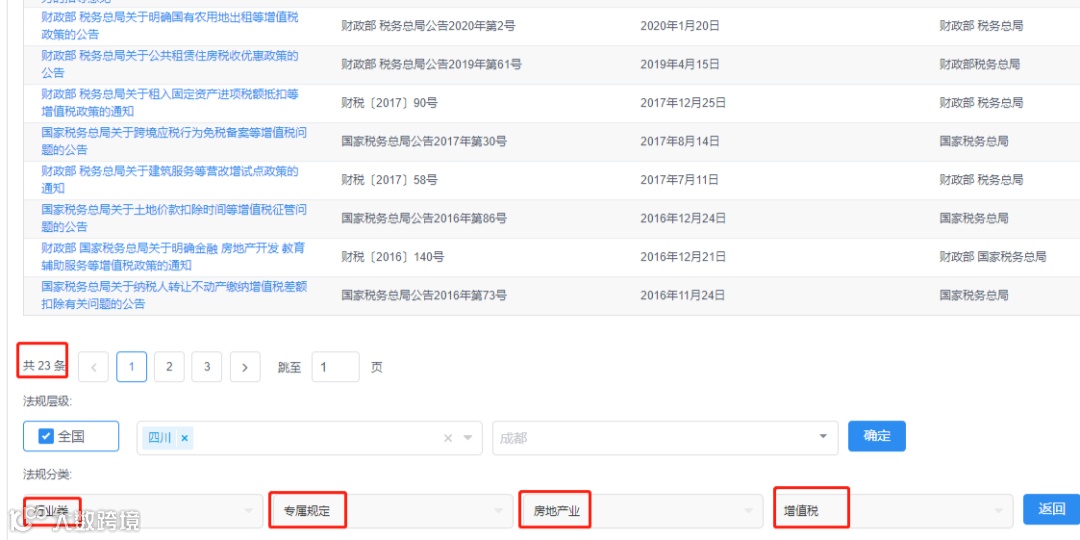Open 明确金融 房地产开发 教育辅助服务 link
This screenshot has width=1080, height=540.
[173, 257]
